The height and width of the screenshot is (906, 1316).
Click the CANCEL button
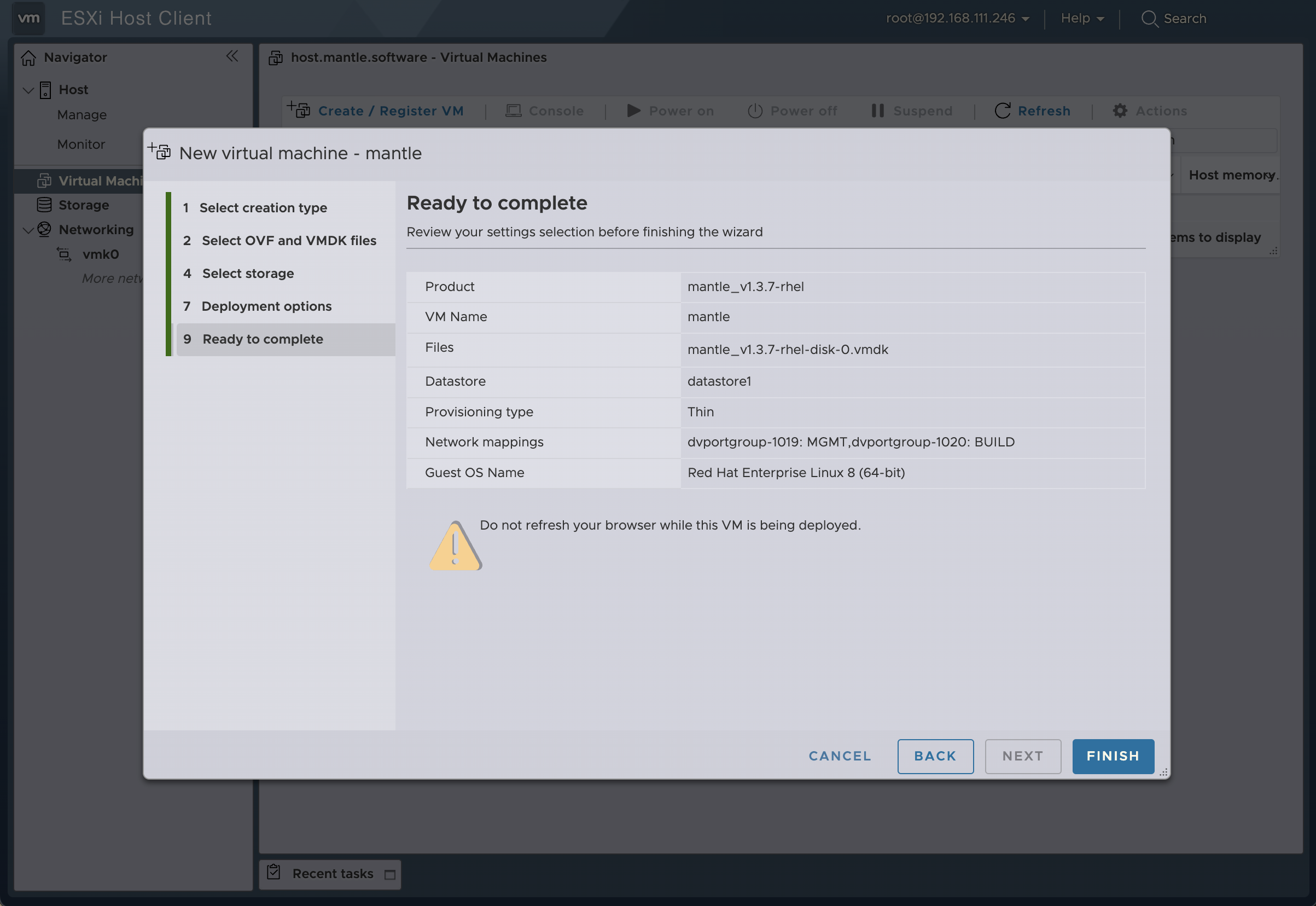(839, 756)
